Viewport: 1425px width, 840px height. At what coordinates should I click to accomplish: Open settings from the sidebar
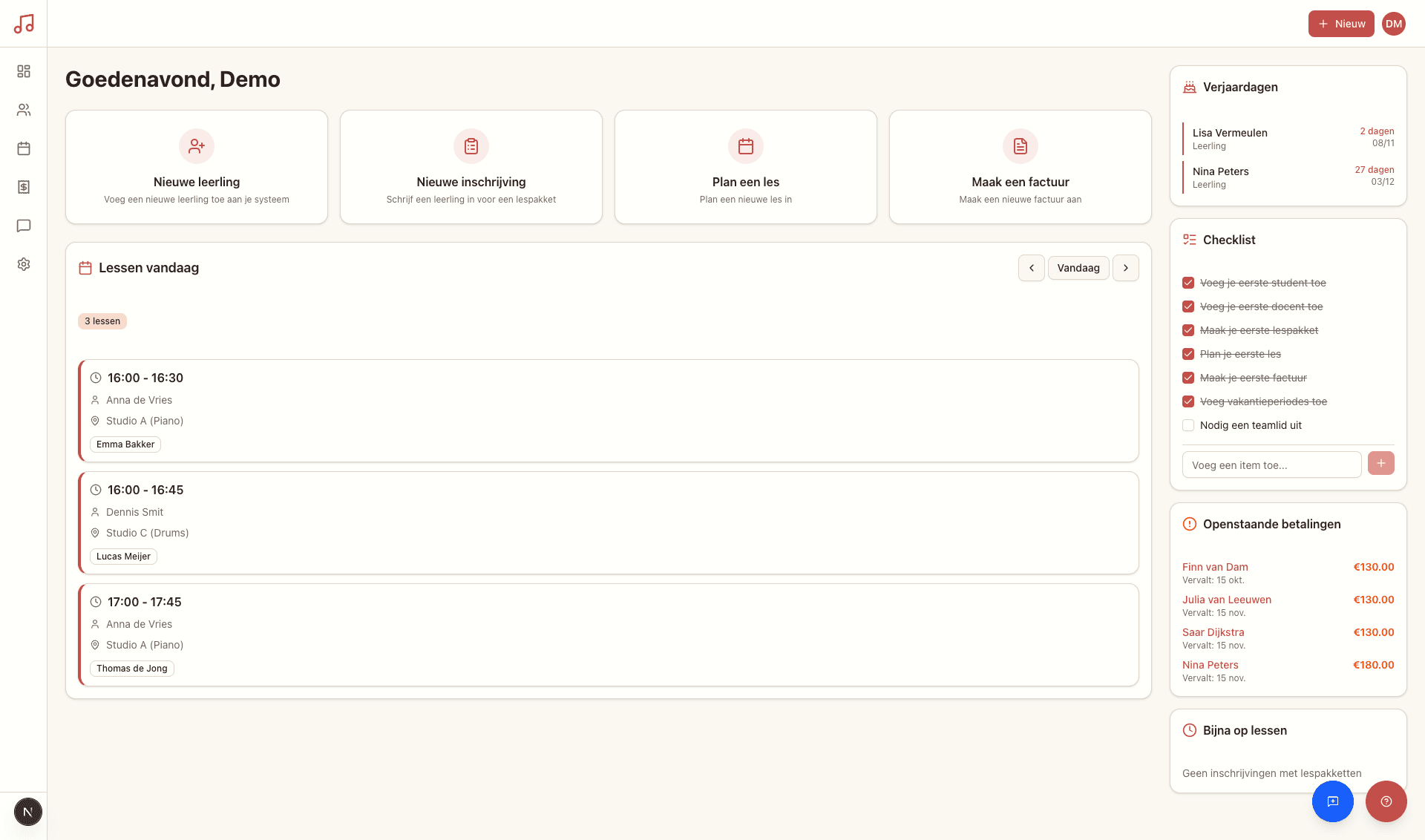coord(24,264)
